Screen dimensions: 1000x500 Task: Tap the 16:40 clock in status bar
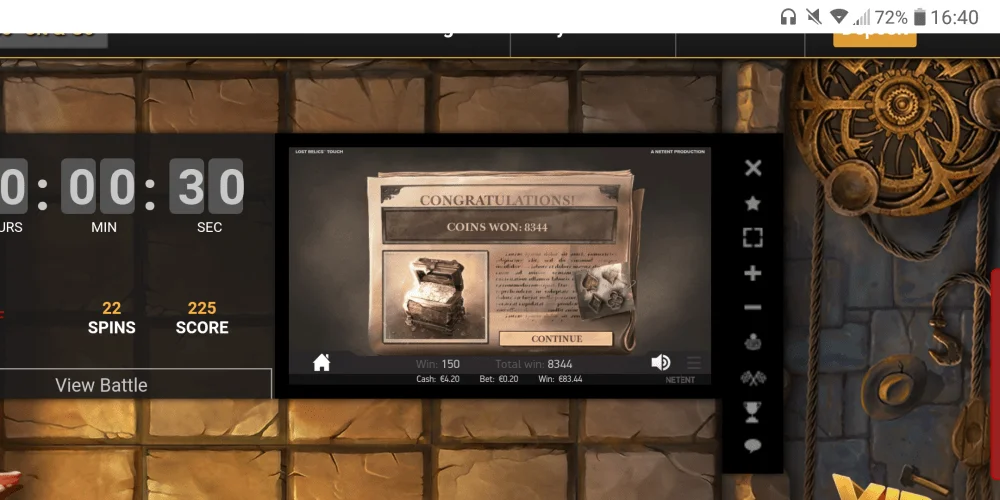pos(954,17)
